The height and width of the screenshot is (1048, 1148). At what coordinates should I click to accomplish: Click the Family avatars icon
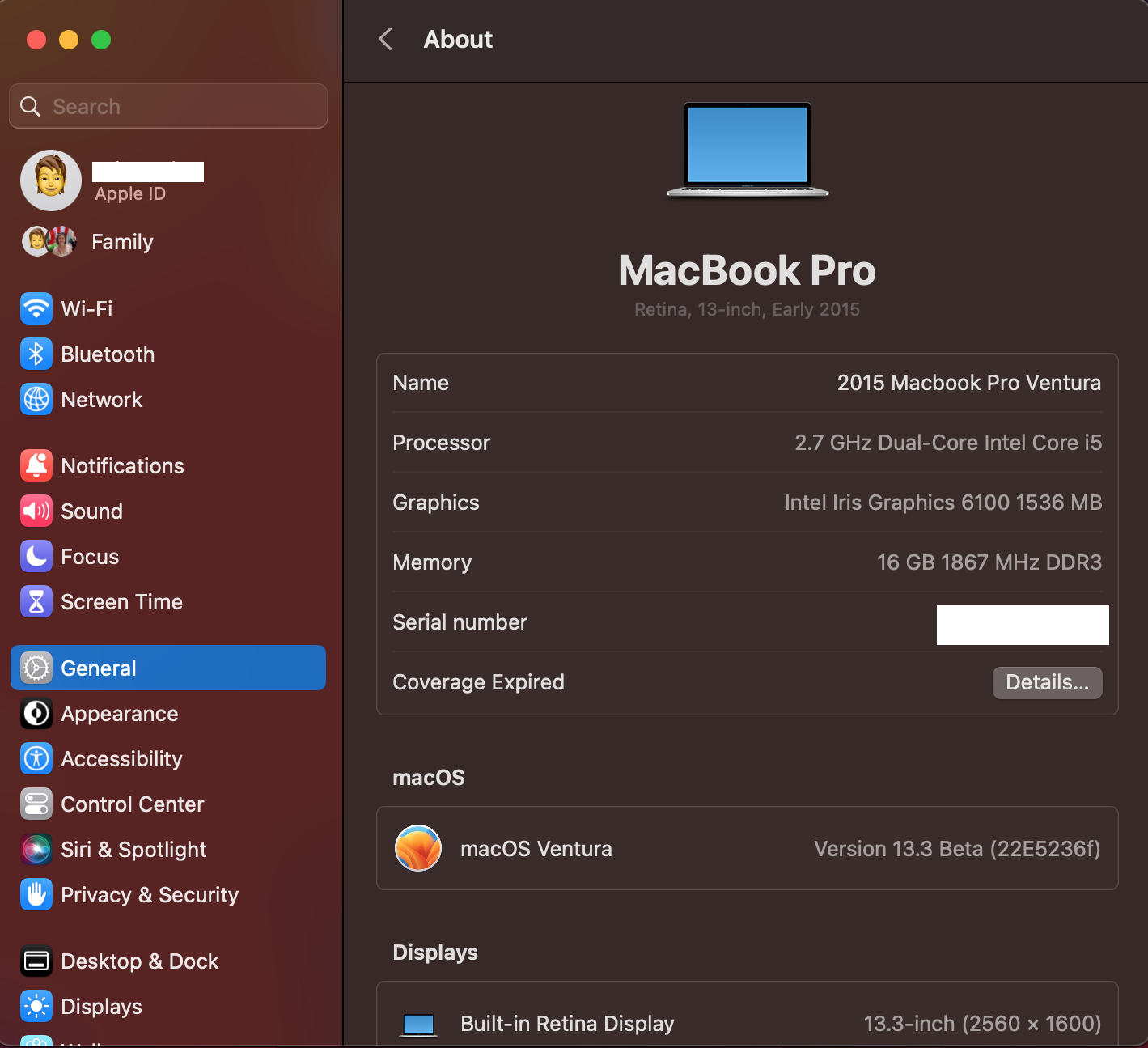point(49,241)
